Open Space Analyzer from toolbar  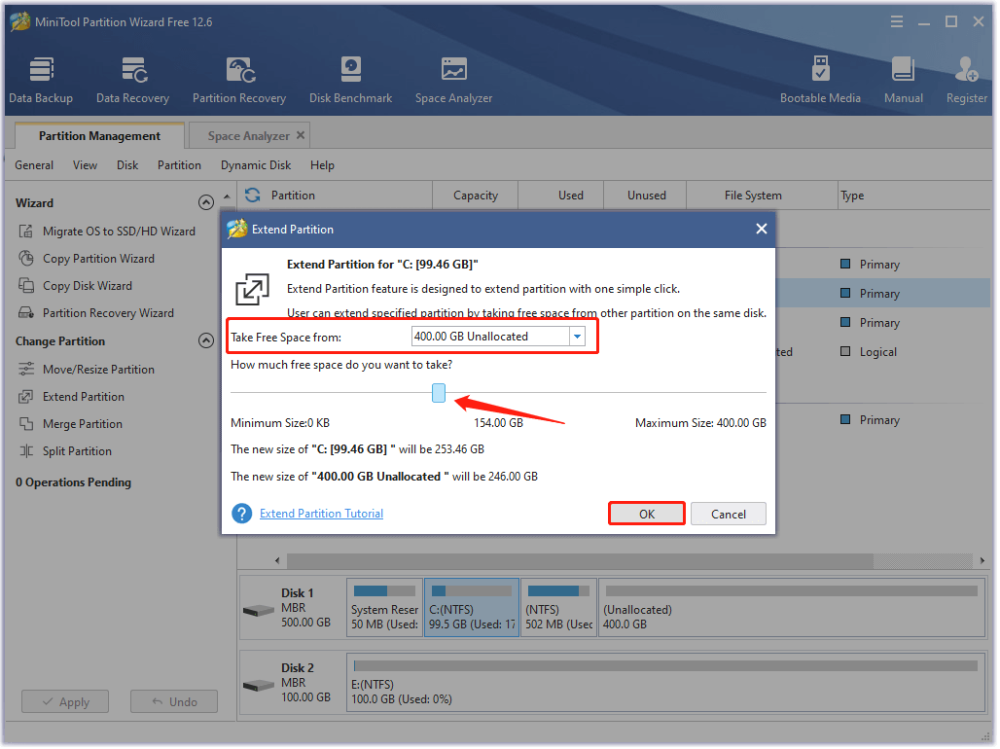pos(453,80)
